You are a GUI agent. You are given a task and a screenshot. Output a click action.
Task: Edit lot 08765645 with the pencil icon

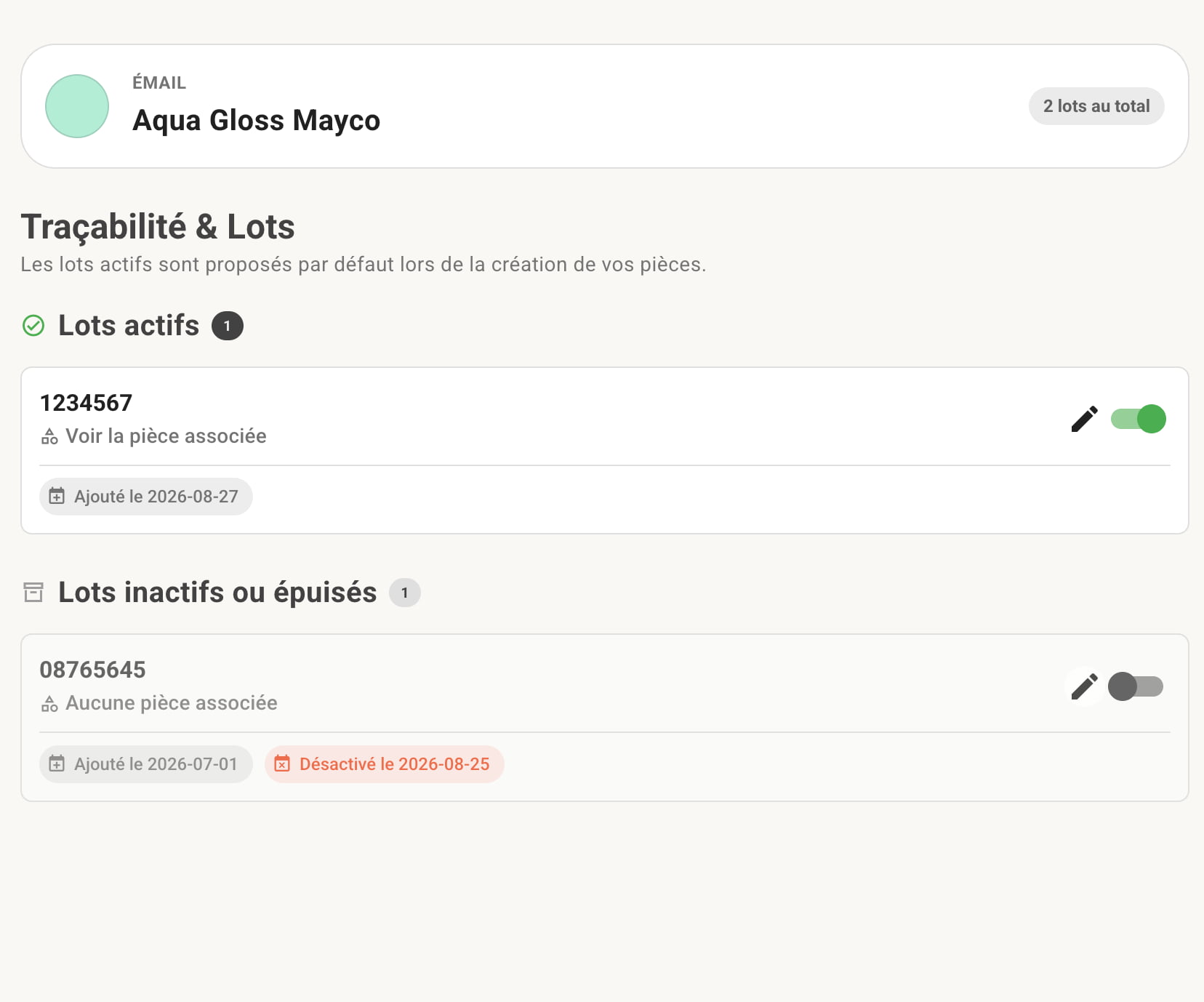coord(1084,686)
